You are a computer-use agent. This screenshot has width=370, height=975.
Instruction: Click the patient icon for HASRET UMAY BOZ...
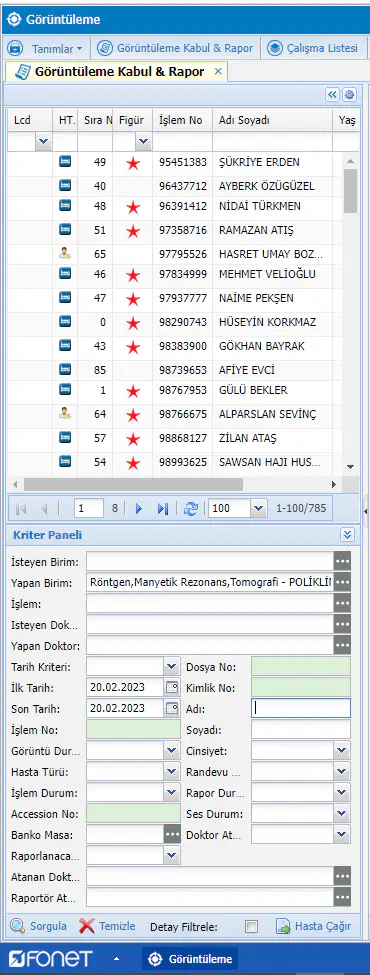coord(65,253)
